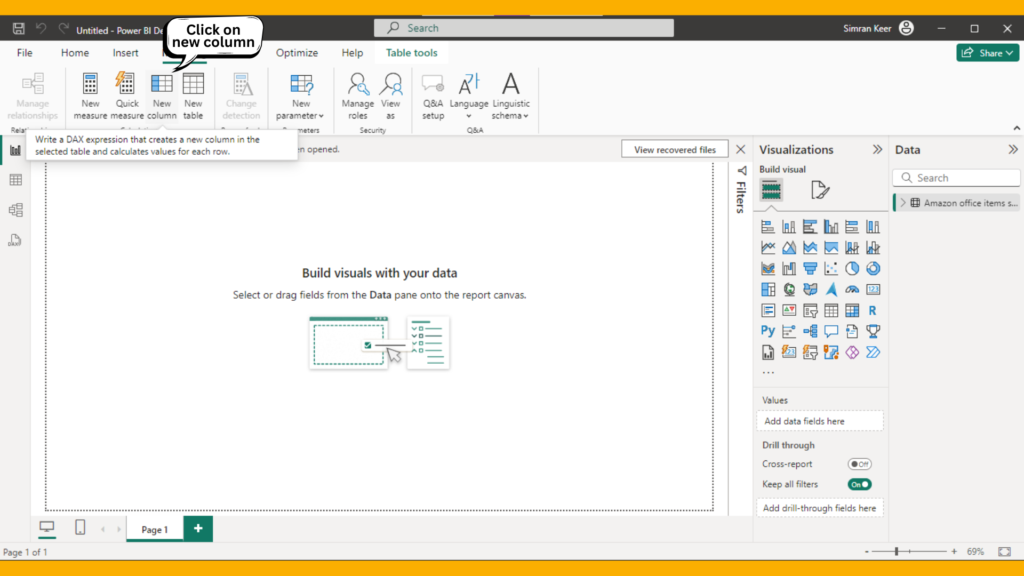Collapse the ribbon with chevron
The width and height of the screenshot is (1024, 576).
pos(1016,129)
